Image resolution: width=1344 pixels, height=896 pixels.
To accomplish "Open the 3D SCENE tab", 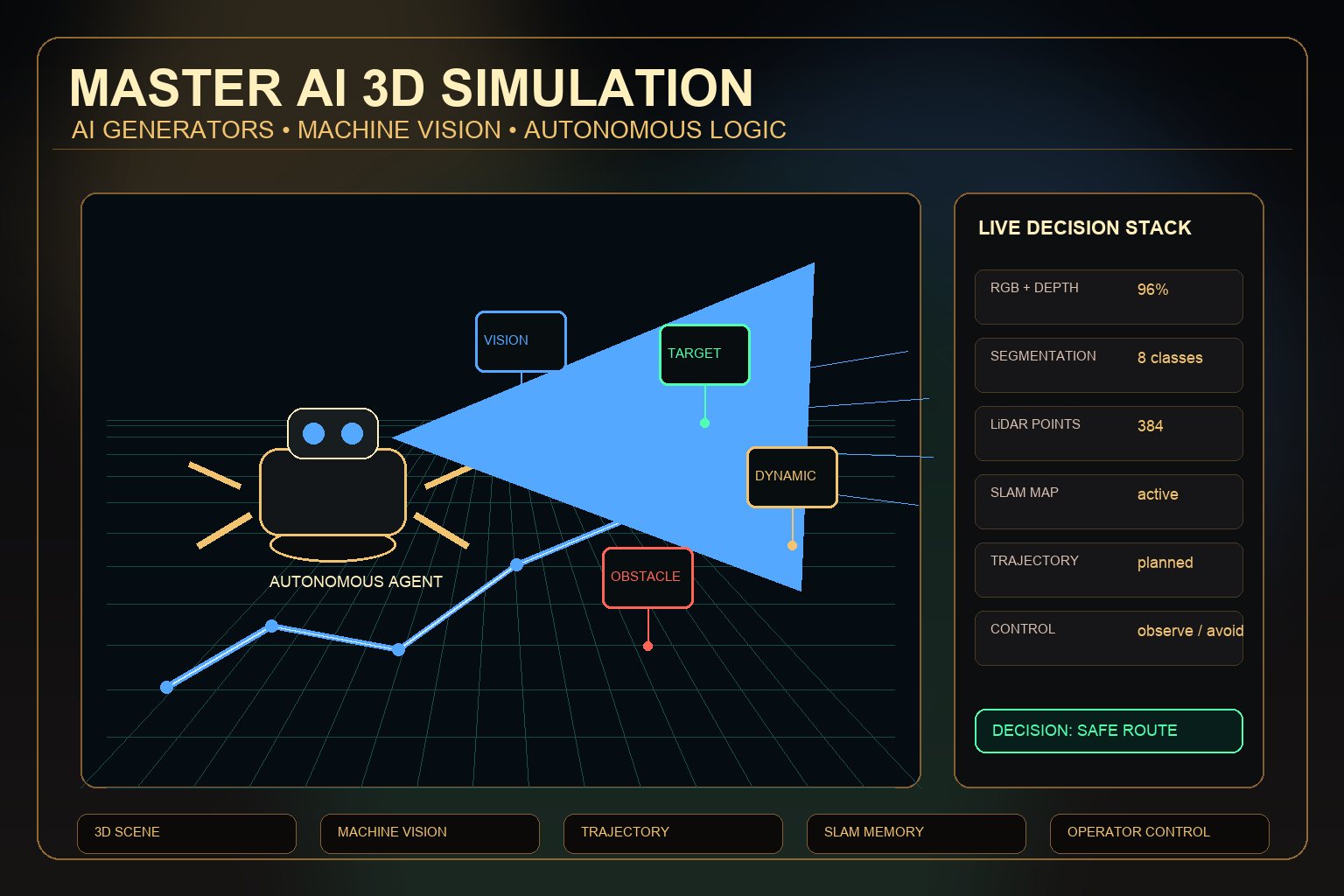I will 186,833.
